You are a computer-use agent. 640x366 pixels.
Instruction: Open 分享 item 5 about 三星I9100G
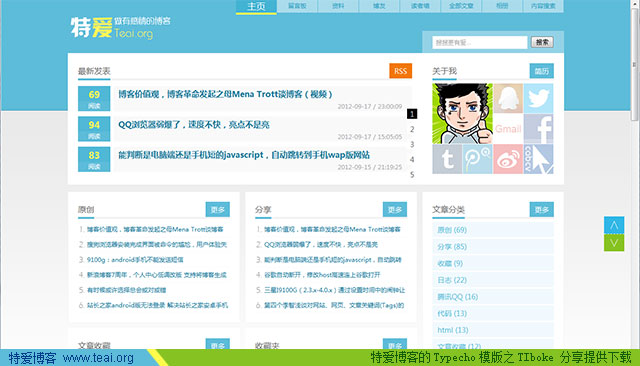point(334,290)
